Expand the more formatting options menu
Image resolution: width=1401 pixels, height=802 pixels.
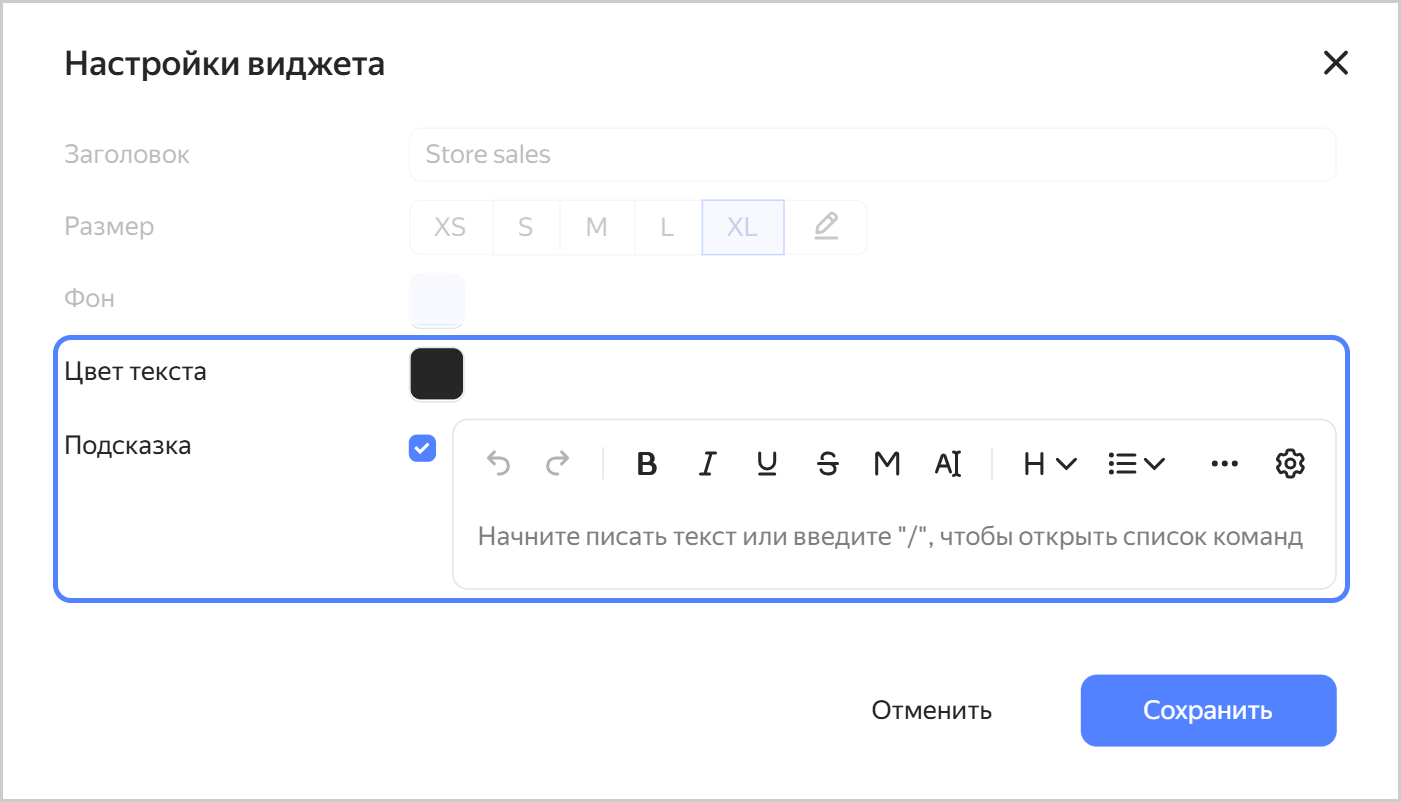(x=1223, y=463)
